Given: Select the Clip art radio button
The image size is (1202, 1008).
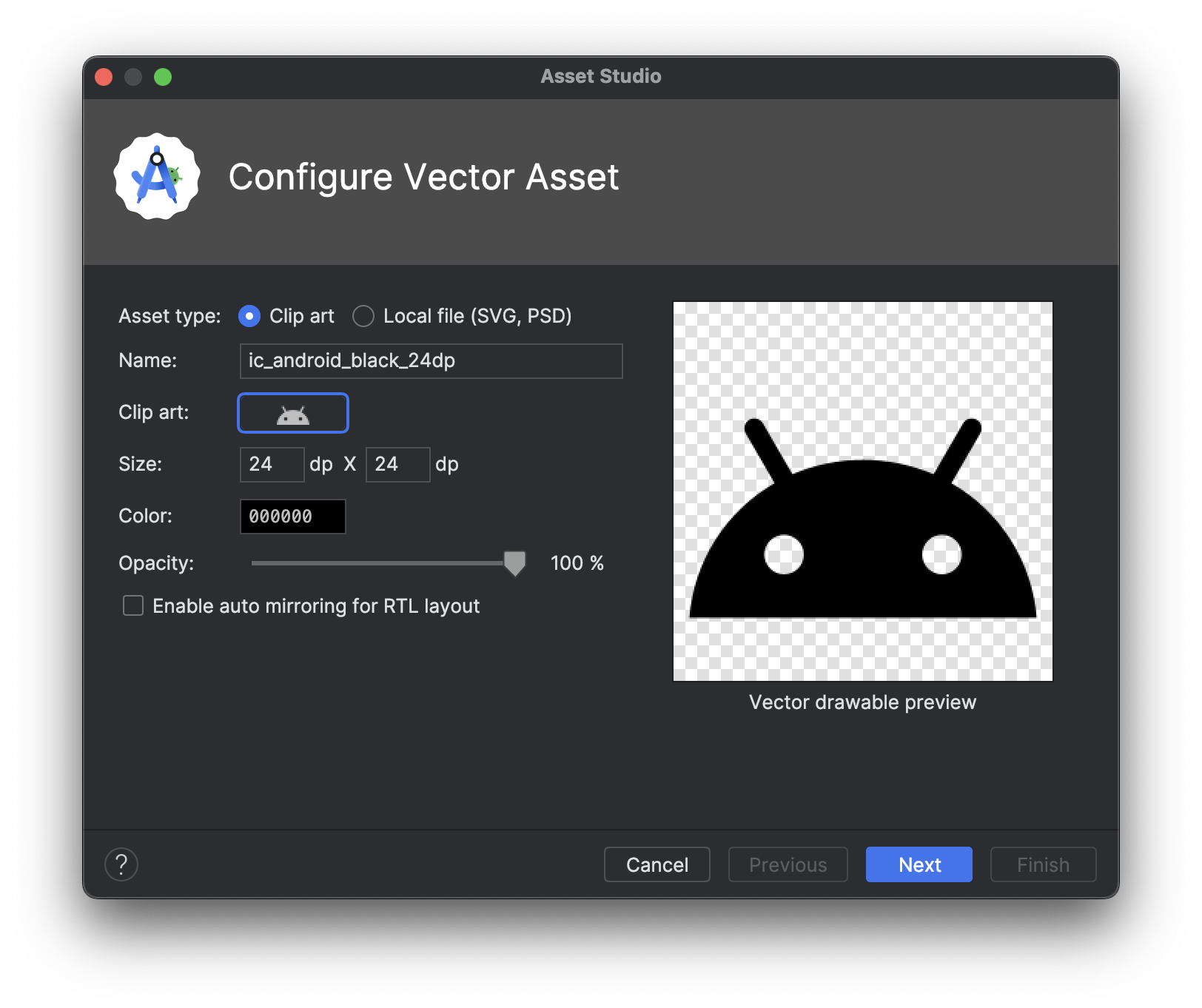Looking at the screenshot, I should (x=249, y=316).
